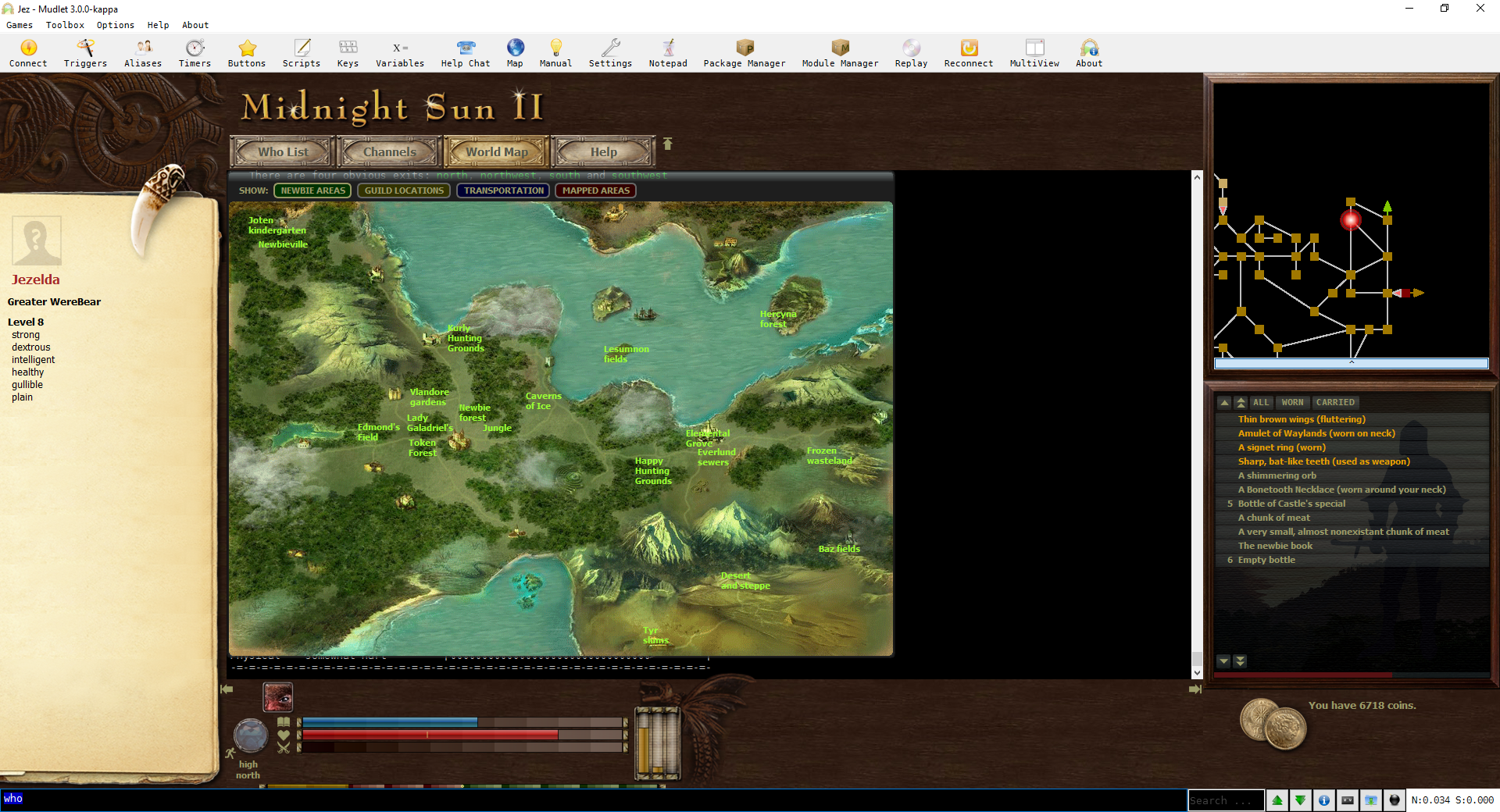Expand inventory list down arrow
The width and height of the screenshot is (1500, 812).
1224,661
